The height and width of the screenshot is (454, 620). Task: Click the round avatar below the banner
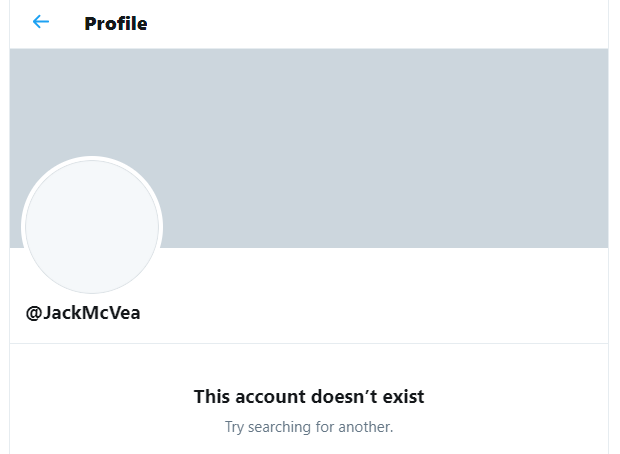[x=92, y=227]
